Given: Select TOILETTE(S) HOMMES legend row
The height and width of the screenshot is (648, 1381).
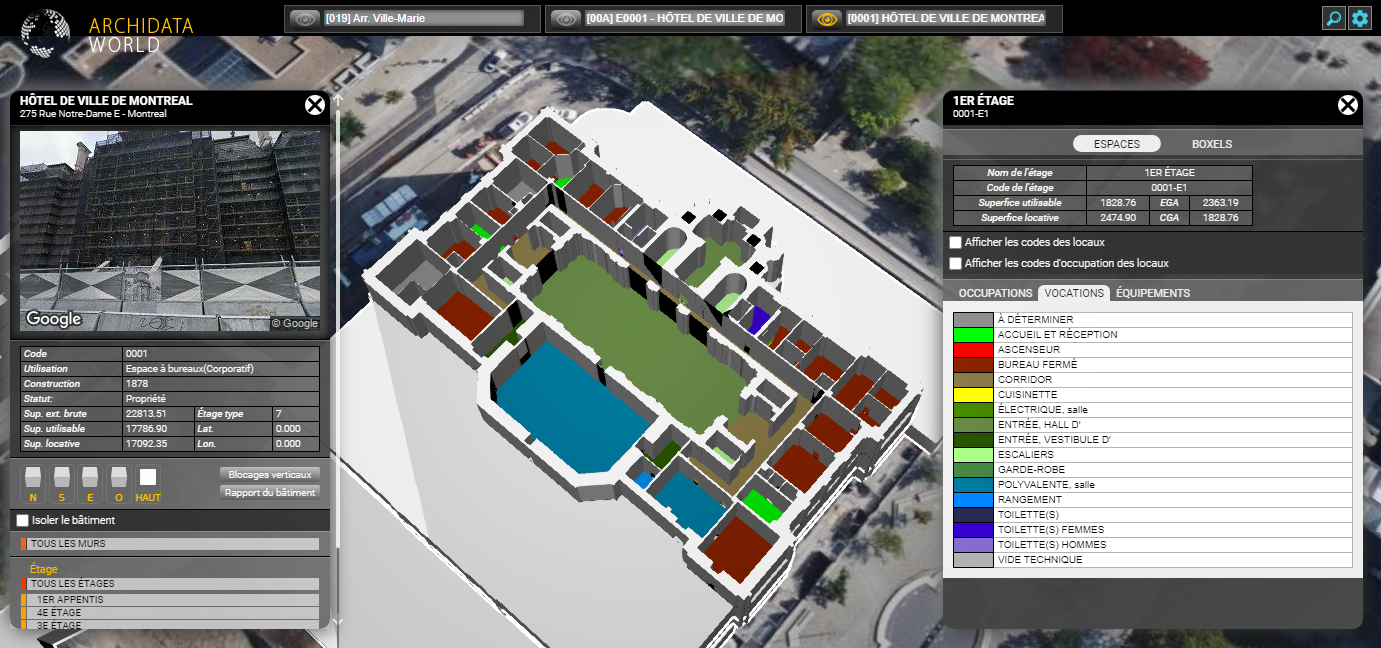Looking at the screenshot, I should click(1153, 545).
